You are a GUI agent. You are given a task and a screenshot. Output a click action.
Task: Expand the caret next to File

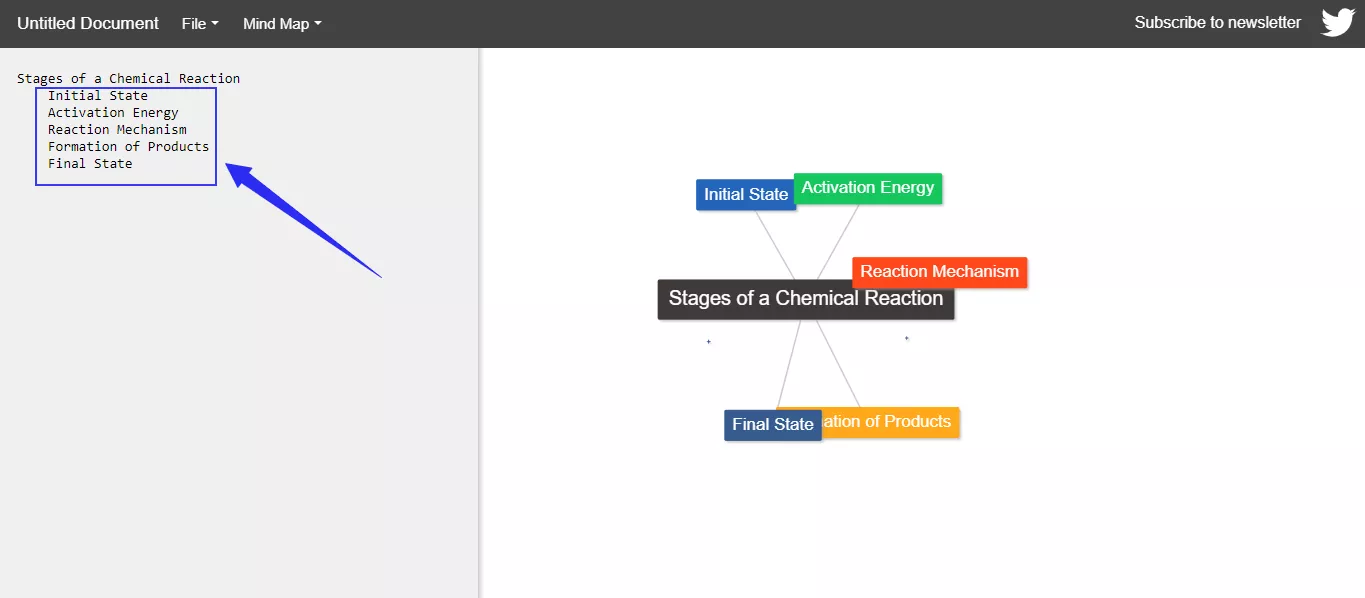coord(216,23)
